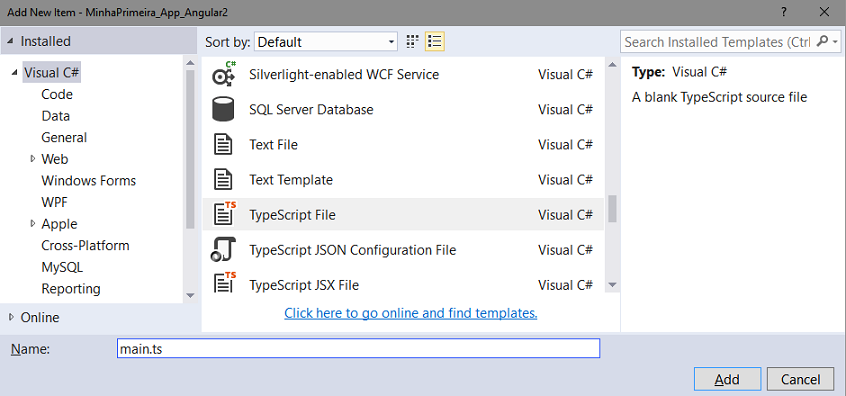
Task: Switch to small icons grid view
Action: click(x=413, y=42)
